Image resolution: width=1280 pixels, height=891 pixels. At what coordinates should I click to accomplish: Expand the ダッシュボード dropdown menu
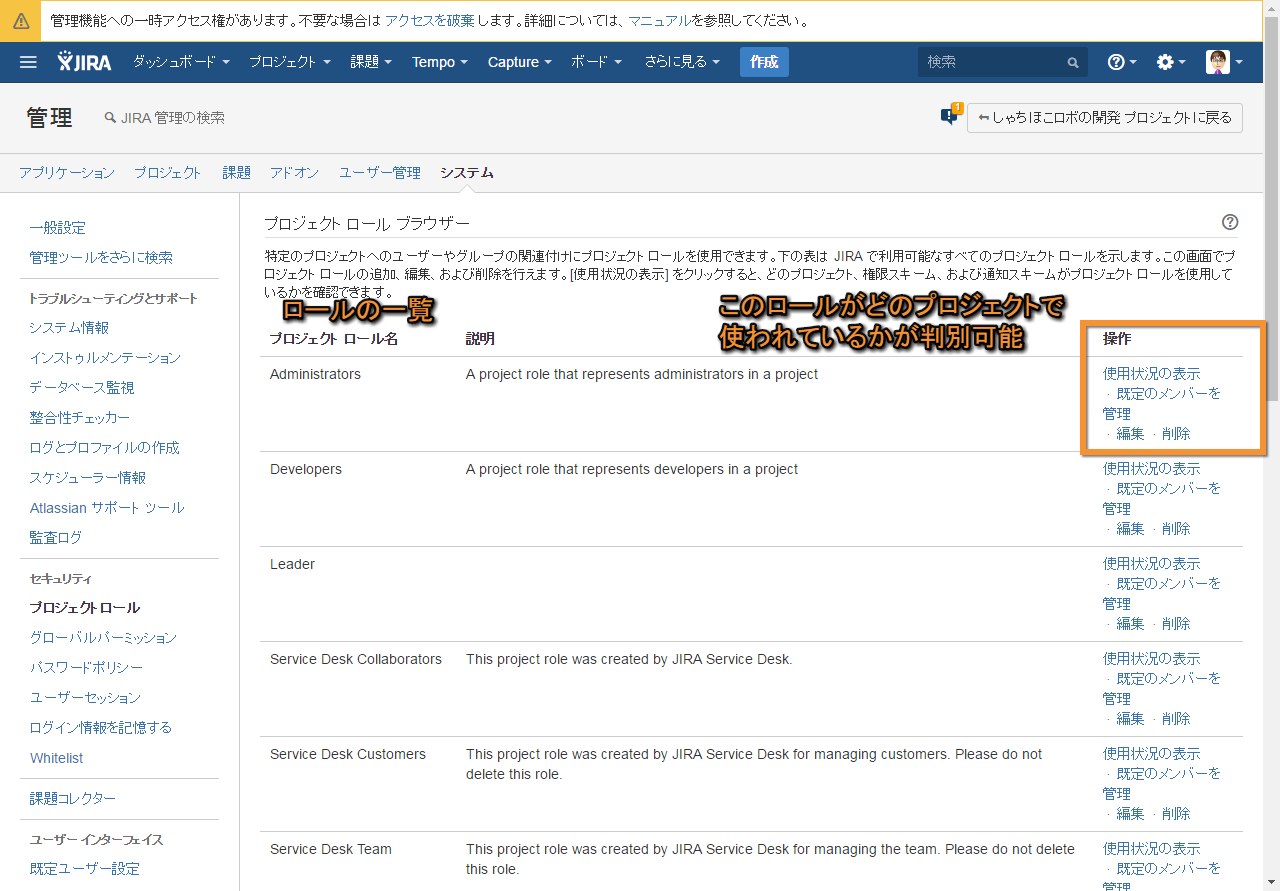181,62
